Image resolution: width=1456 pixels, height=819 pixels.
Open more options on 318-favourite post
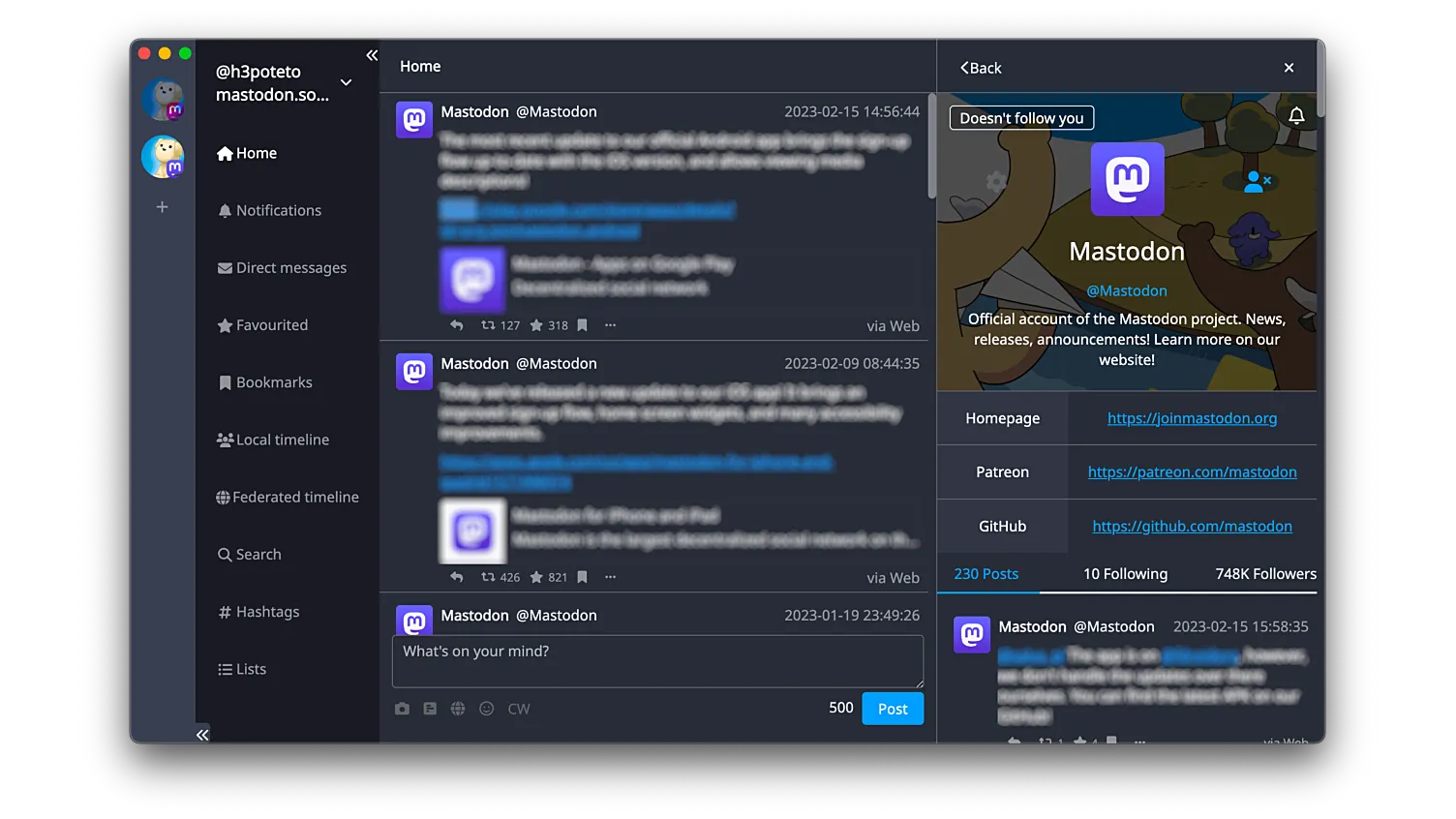click(x=611, y=325)
